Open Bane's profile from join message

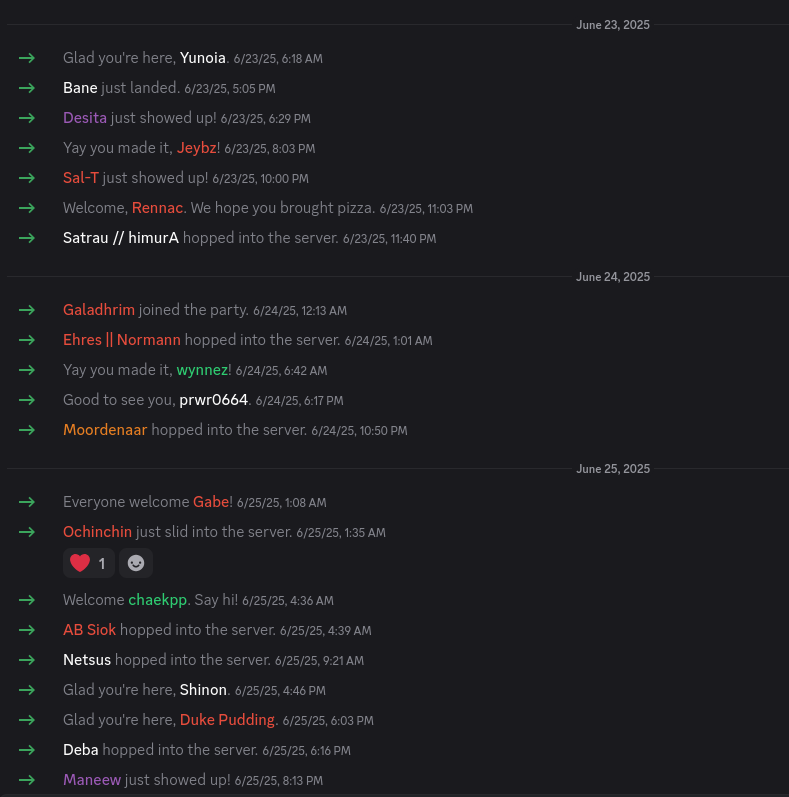pos(80,88)
